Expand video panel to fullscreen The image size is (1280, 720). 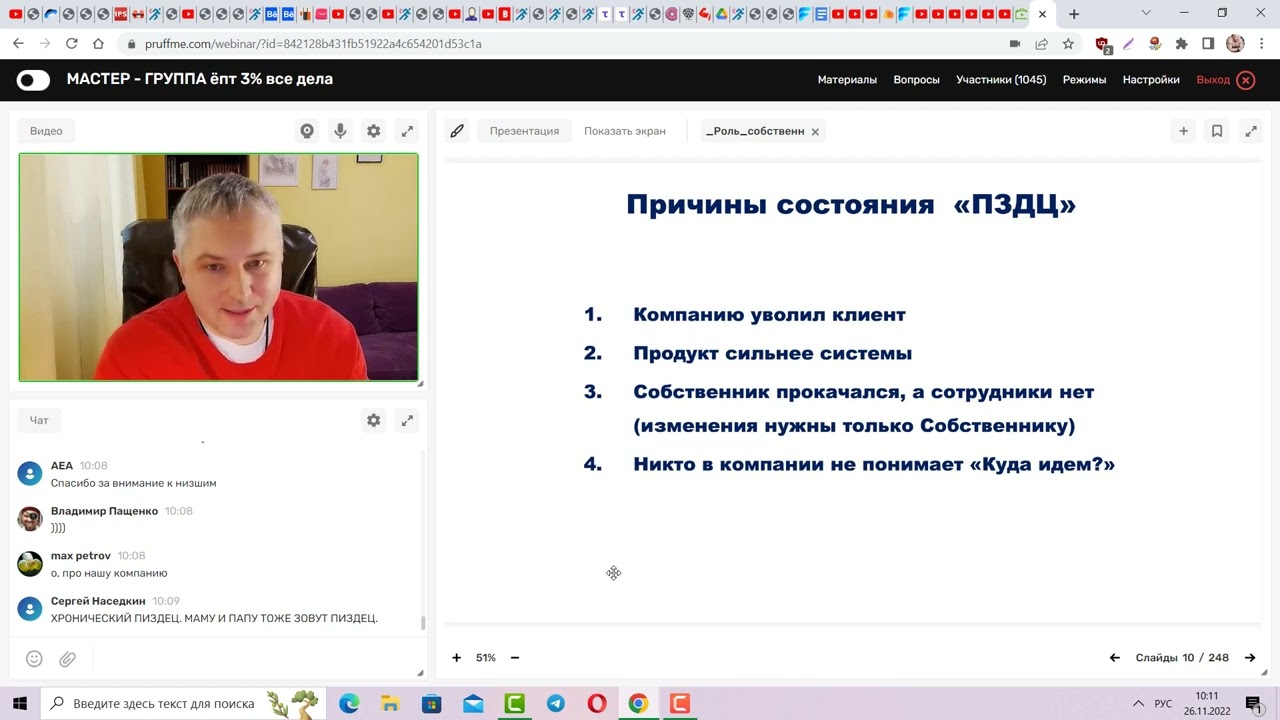(407, 131)
